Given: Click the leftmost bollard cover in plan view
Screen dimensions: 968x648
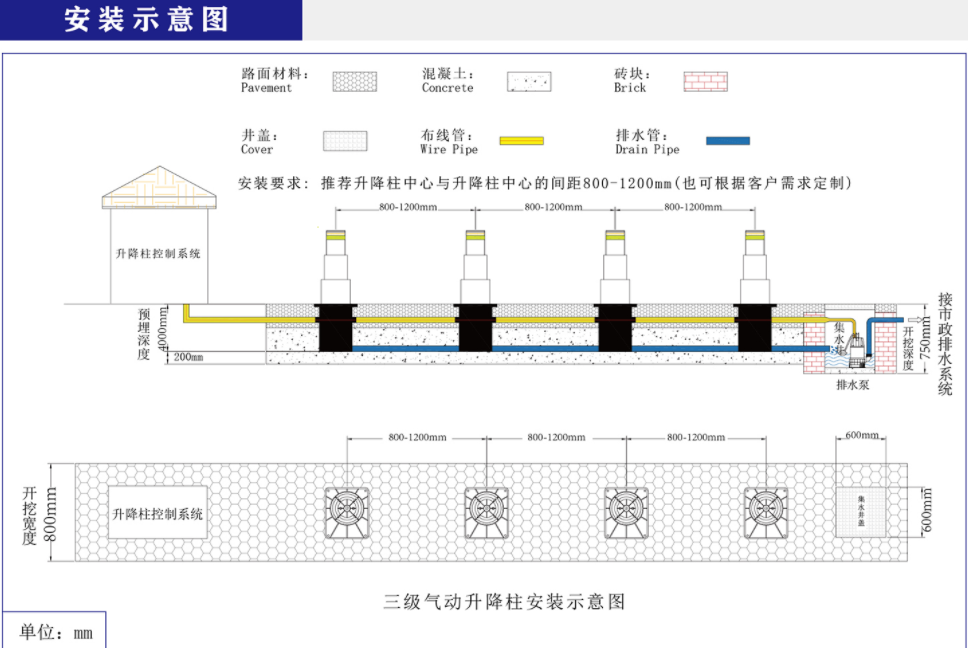Looking at the screenshot, I should [x=348, y=513].
